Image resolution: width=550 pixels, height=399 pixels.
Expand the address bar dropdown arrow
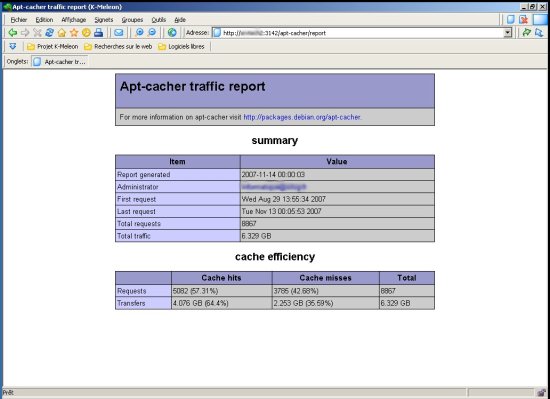(x=508, y=33)
